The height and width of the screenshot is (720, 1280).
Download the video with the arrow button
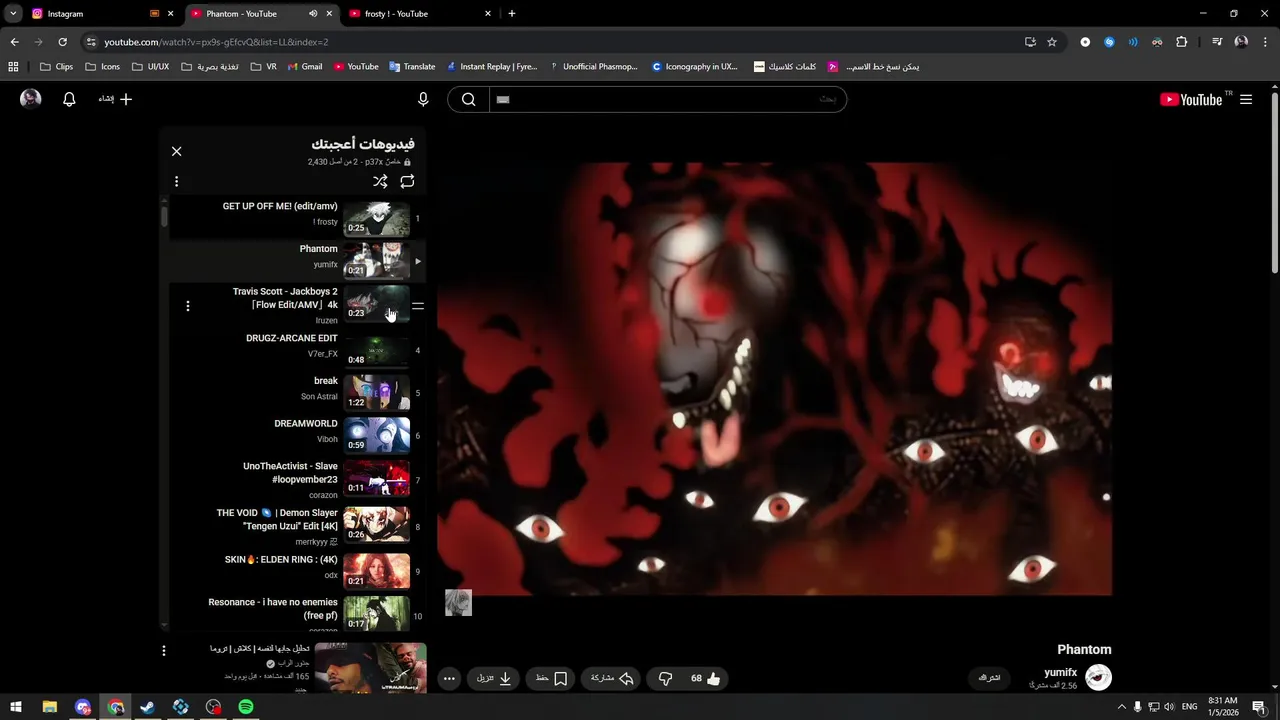coord(494,678)
